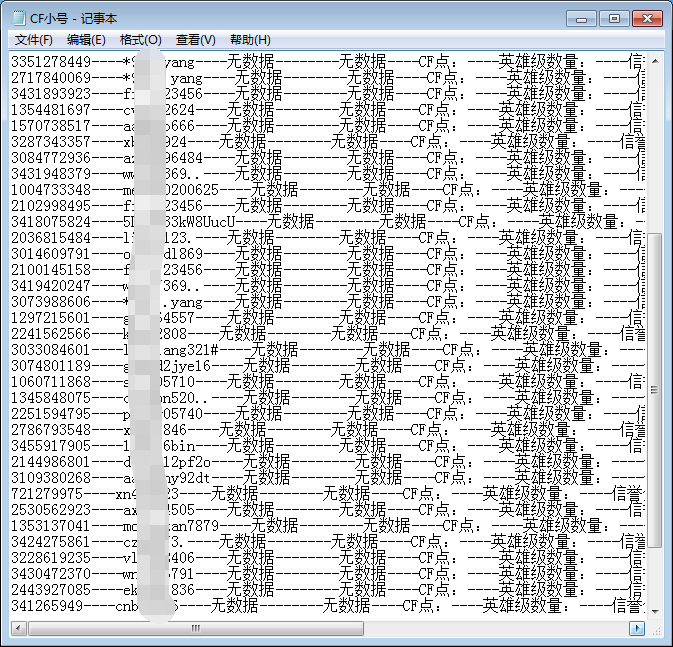Open the 编辑(E) menu
673x647 pixels.
[x=86, y=40]
